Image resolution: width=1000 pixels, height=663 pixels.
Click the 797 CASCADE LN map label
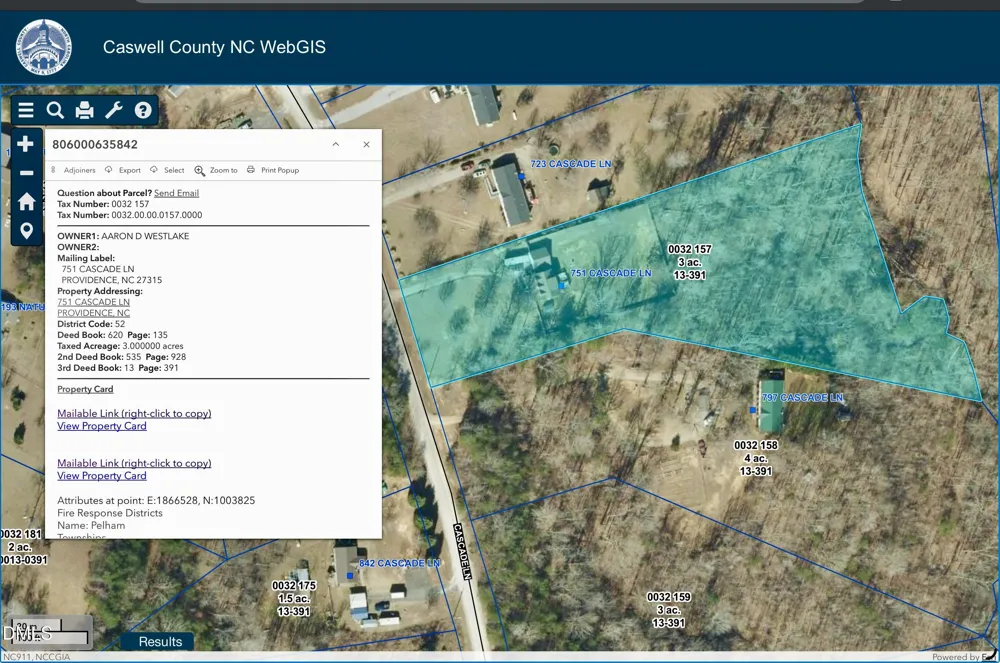click(x=802, y=397)
